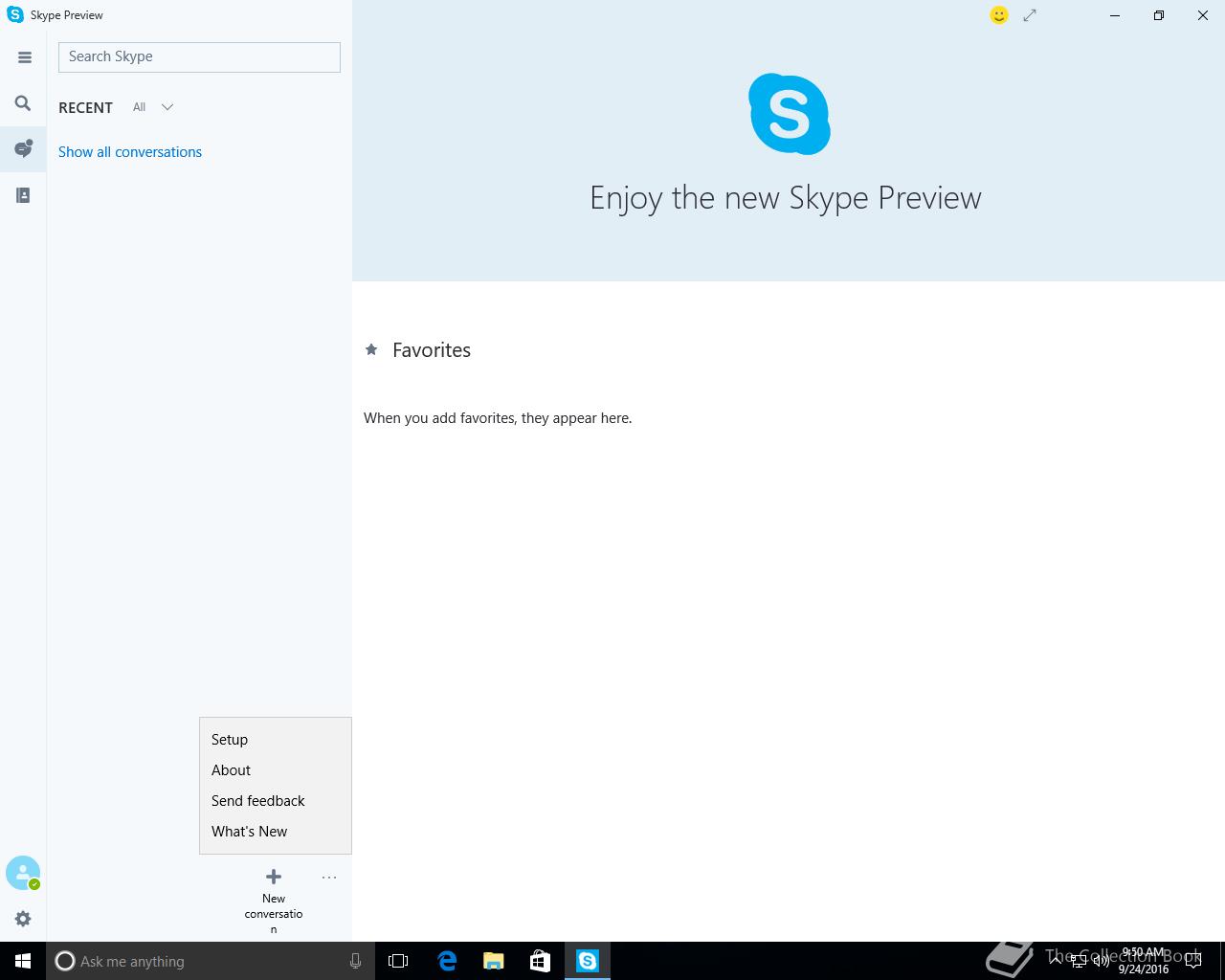Screen dimensions: 1225x980
Task: Show hidden system tray icons chevron
Action: click(x=1056, y=961)
